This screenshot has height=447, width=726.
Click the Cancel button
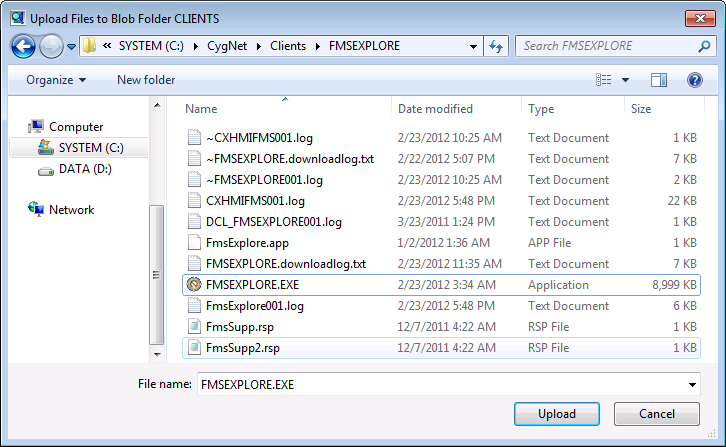tap(657, 414)
